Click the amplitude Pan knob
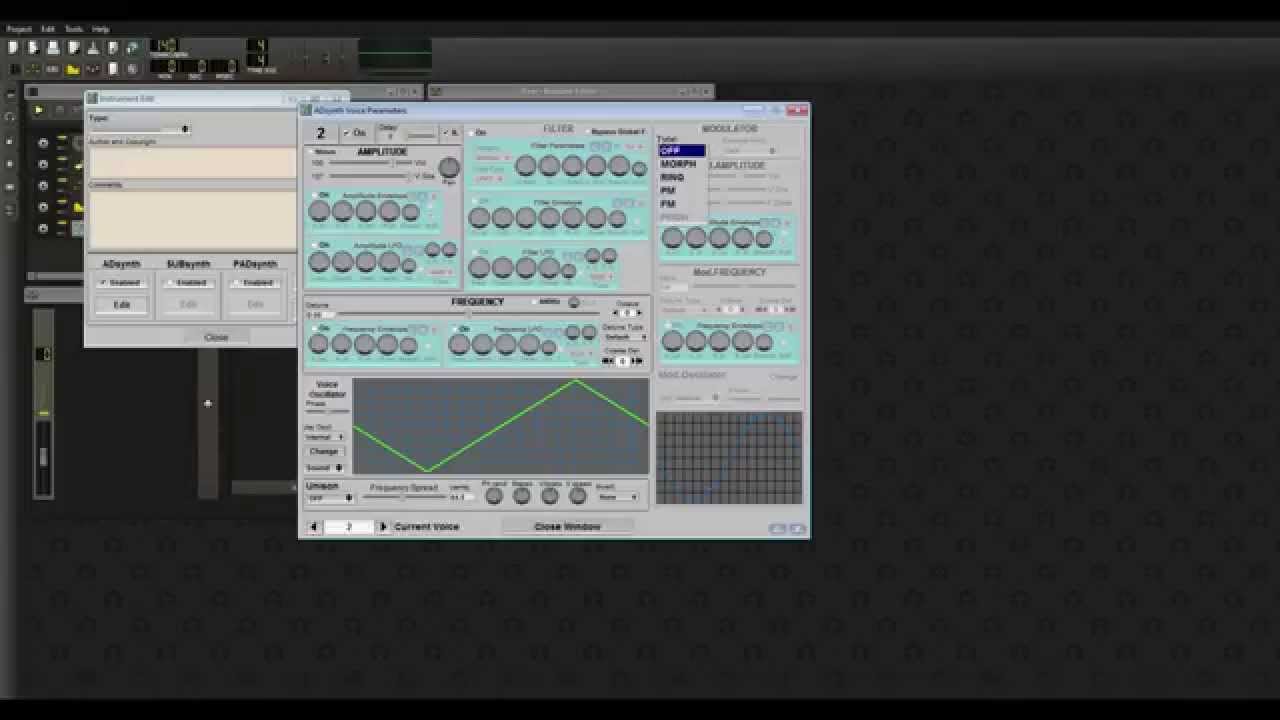 pyautogui.click(x=449, y=167)
